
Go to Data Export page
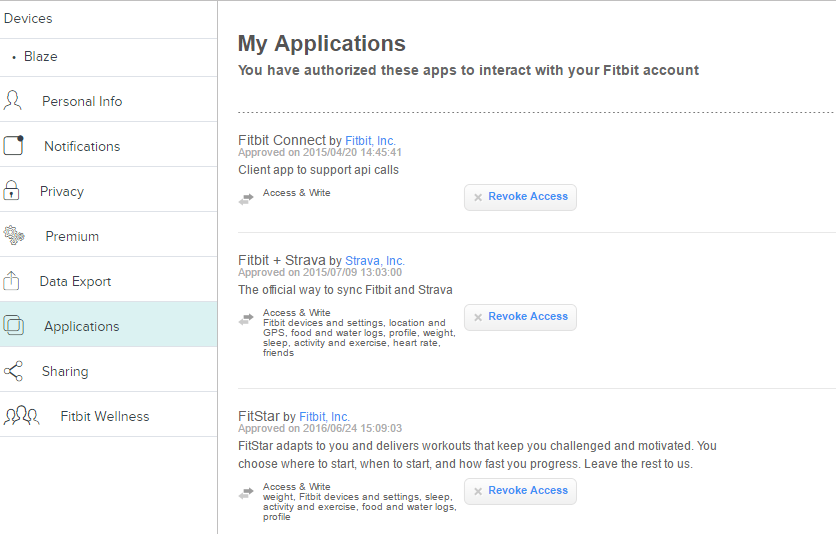pyautogui.click(x=108, y=280)
